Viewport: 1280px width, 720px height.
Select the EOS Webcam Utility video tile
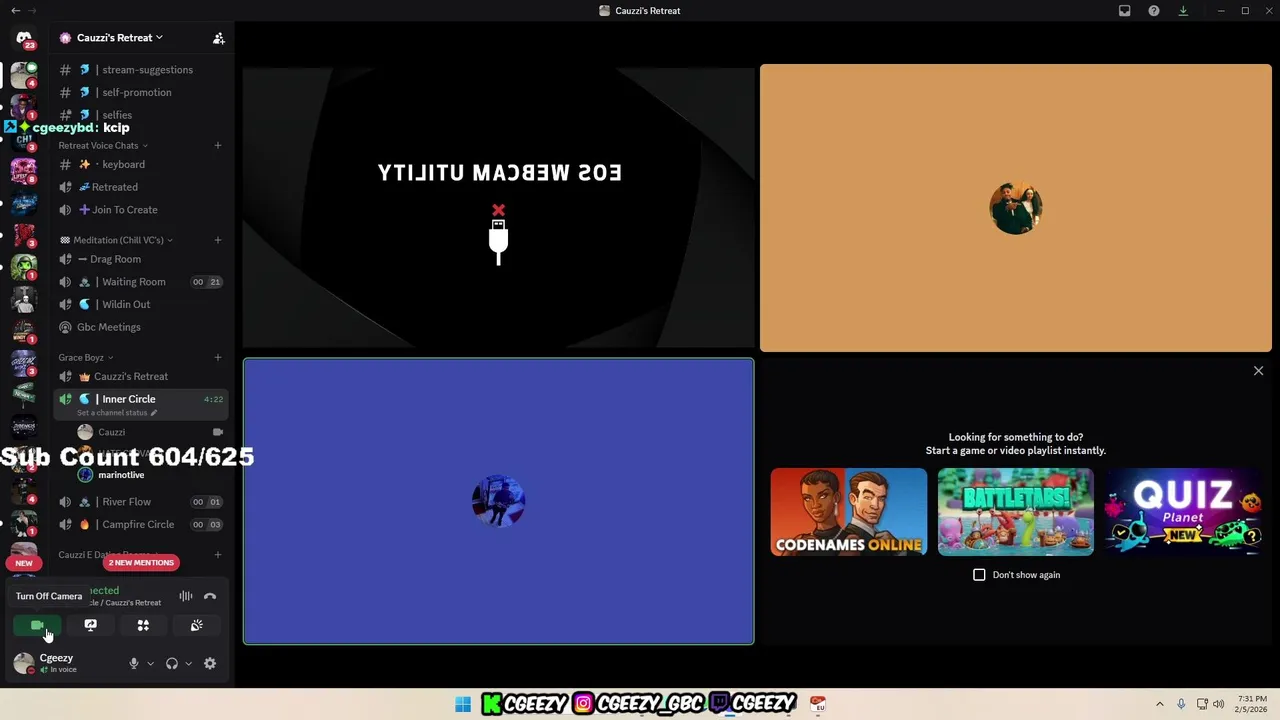pos(498,208)
